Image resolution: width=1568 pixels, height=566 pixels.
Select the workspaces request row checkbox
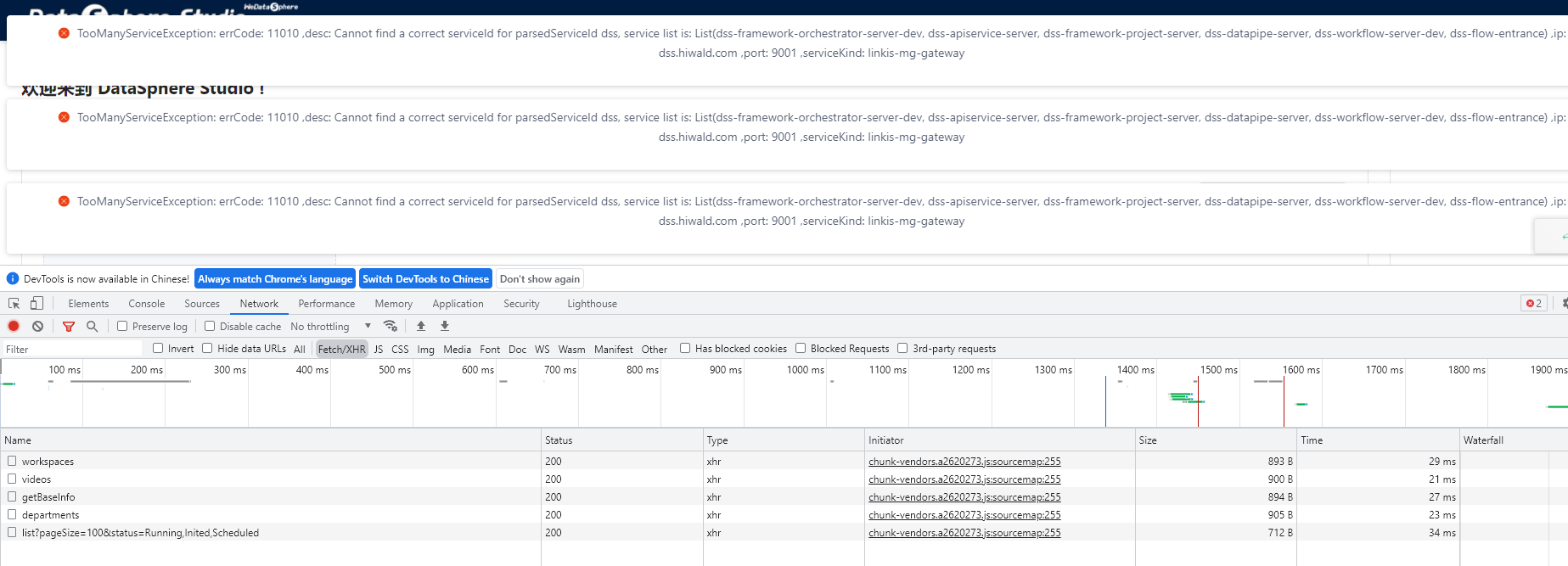(x=12, y=461)
